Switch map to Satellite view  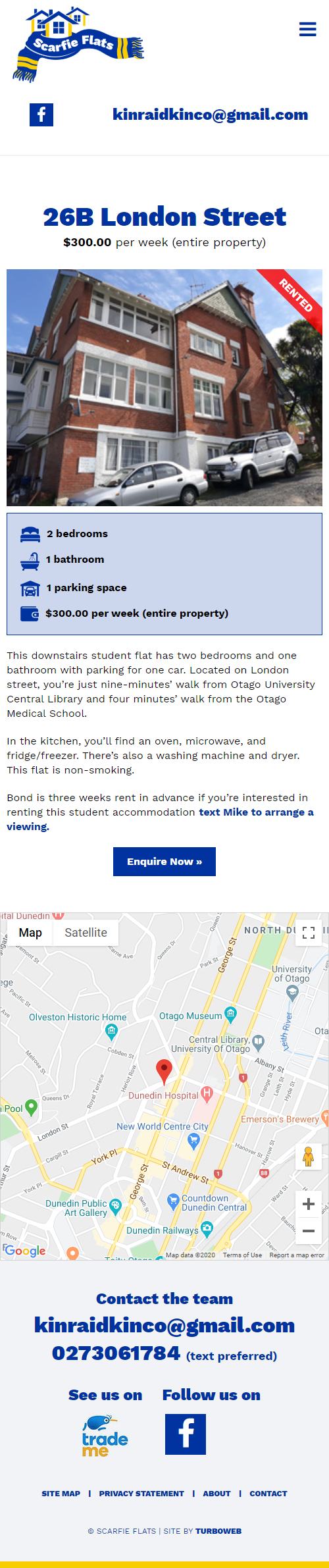(86, 932)
